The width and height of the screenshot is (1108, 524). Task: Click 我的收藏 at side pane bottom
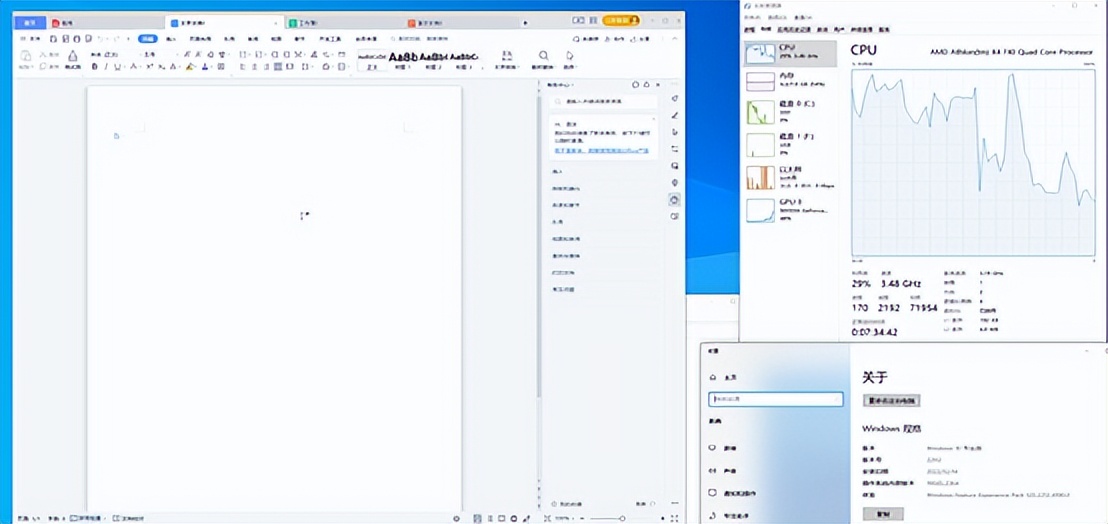(x=568, y=504)
